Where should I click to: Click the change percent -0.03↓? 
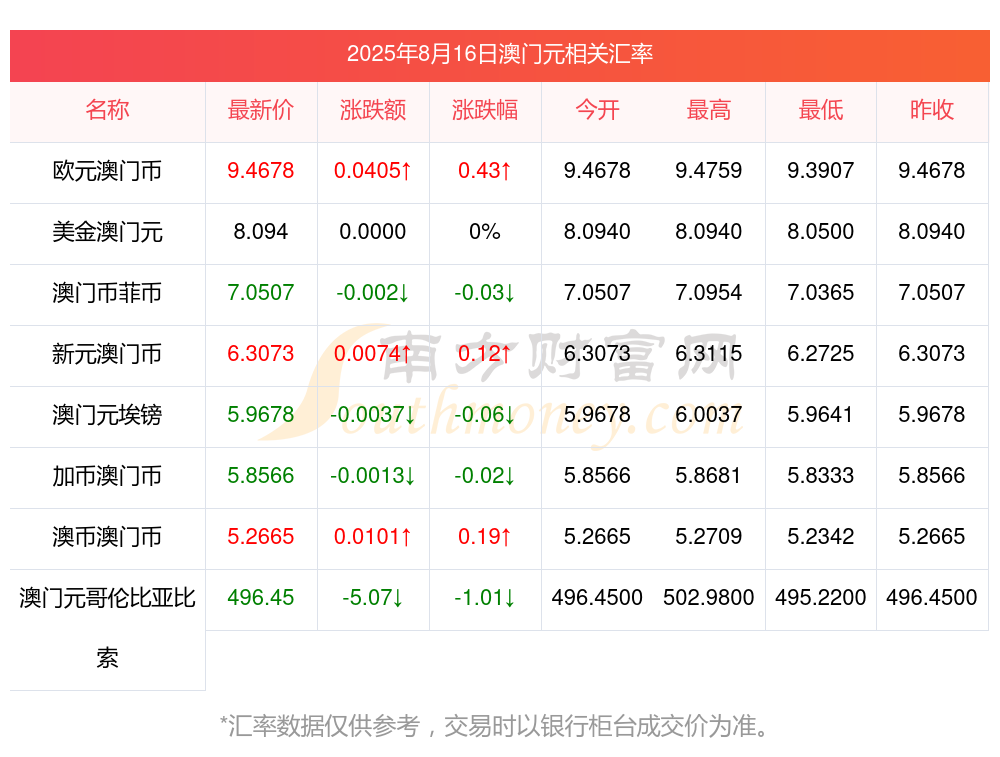point(485,293)
